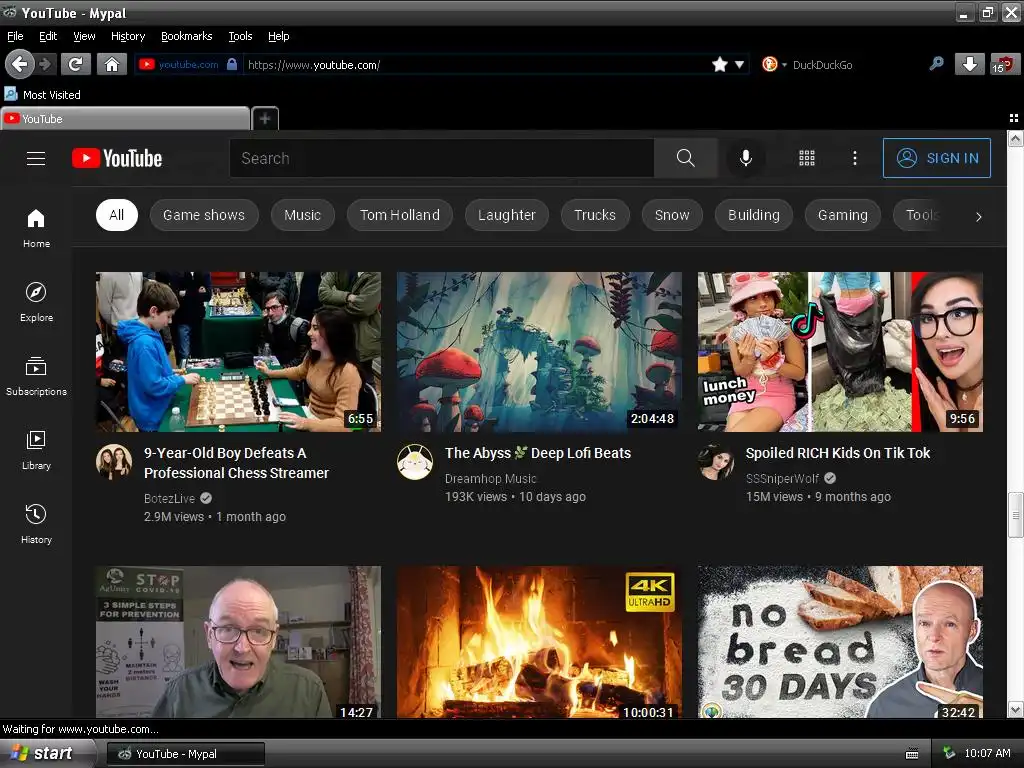This screenshot has width=1024, height=768.
Task: Reload the page with refresh button
Action: point(76,64)
